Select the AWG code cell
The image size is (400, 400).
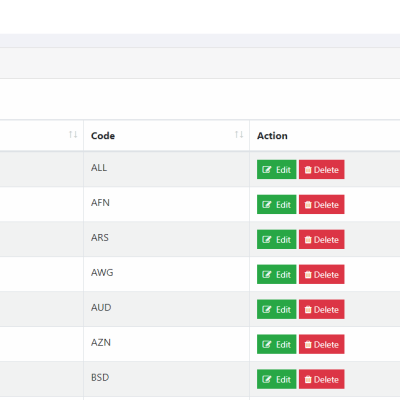click(x=166, y=274)
